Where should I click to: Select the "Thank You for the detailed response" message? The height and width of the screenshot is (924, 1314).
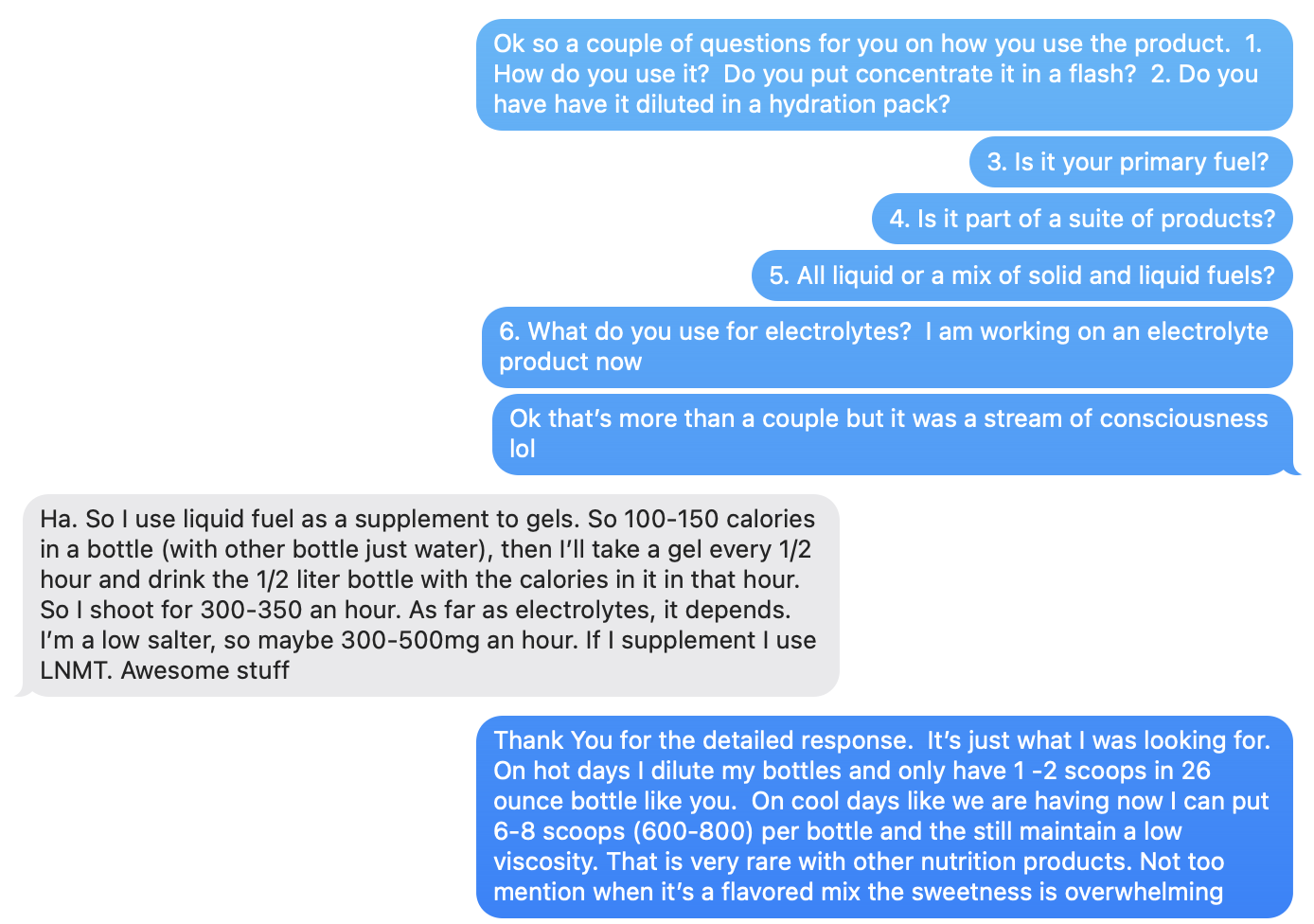(883, 816)
